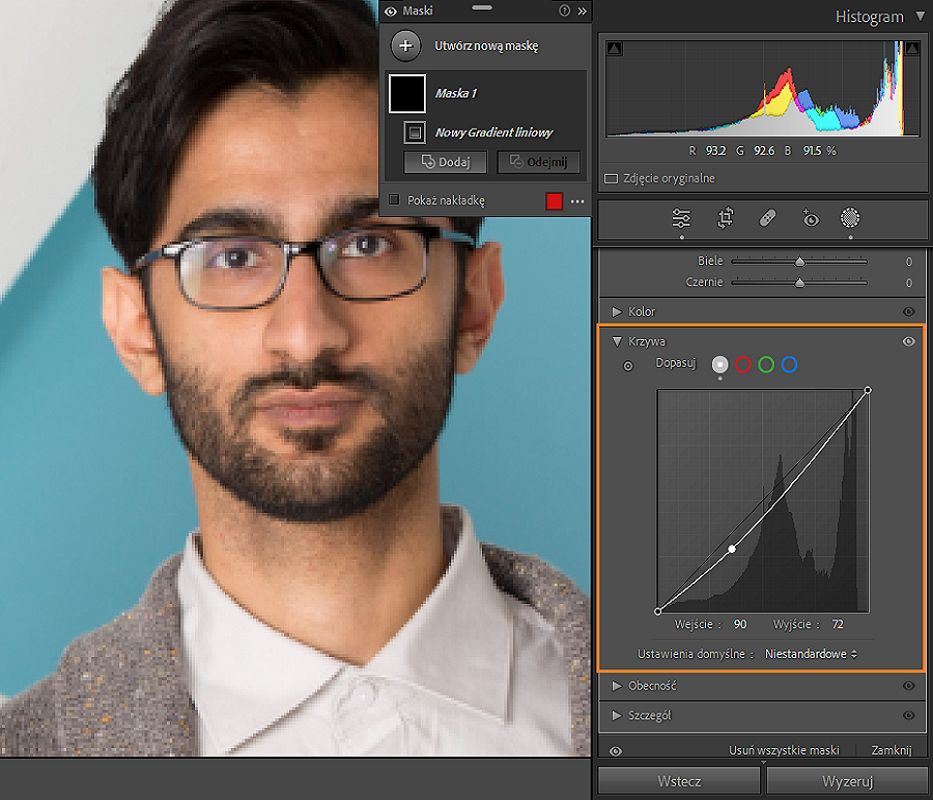Click the Czernie slider handle
Screen dimensions: 933x800
pos(800,283)
